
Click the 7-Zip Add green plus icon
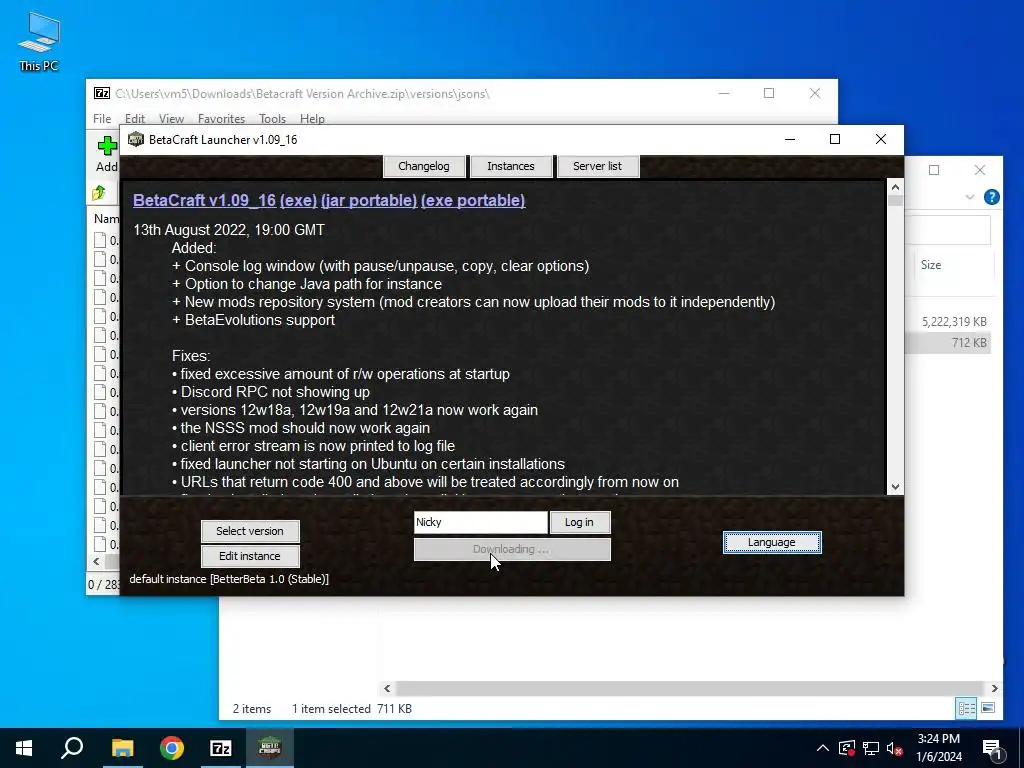(x=107, y=146)
